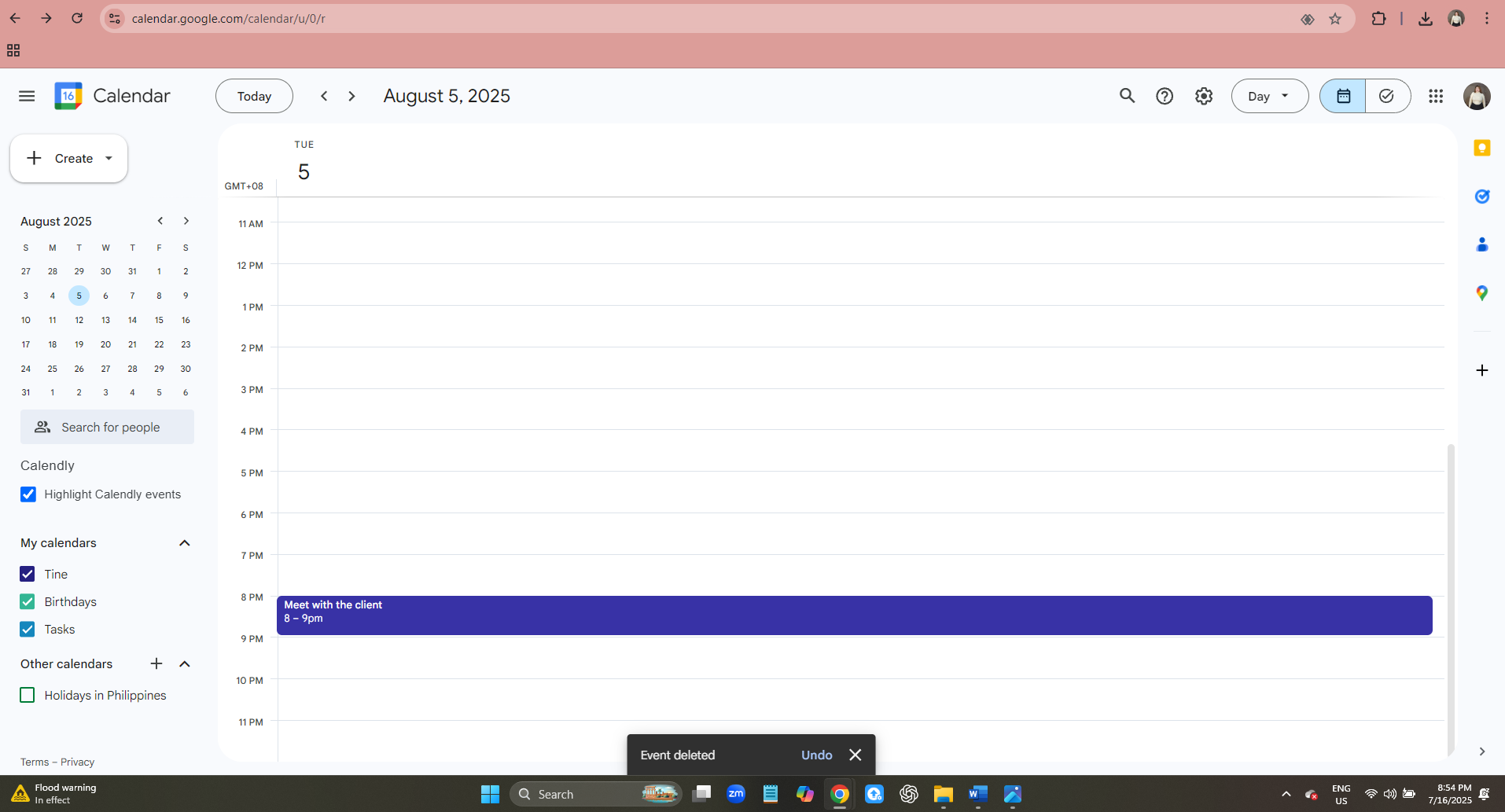
Task: Show next month in mini calendar
Action: tap(186, 221)
